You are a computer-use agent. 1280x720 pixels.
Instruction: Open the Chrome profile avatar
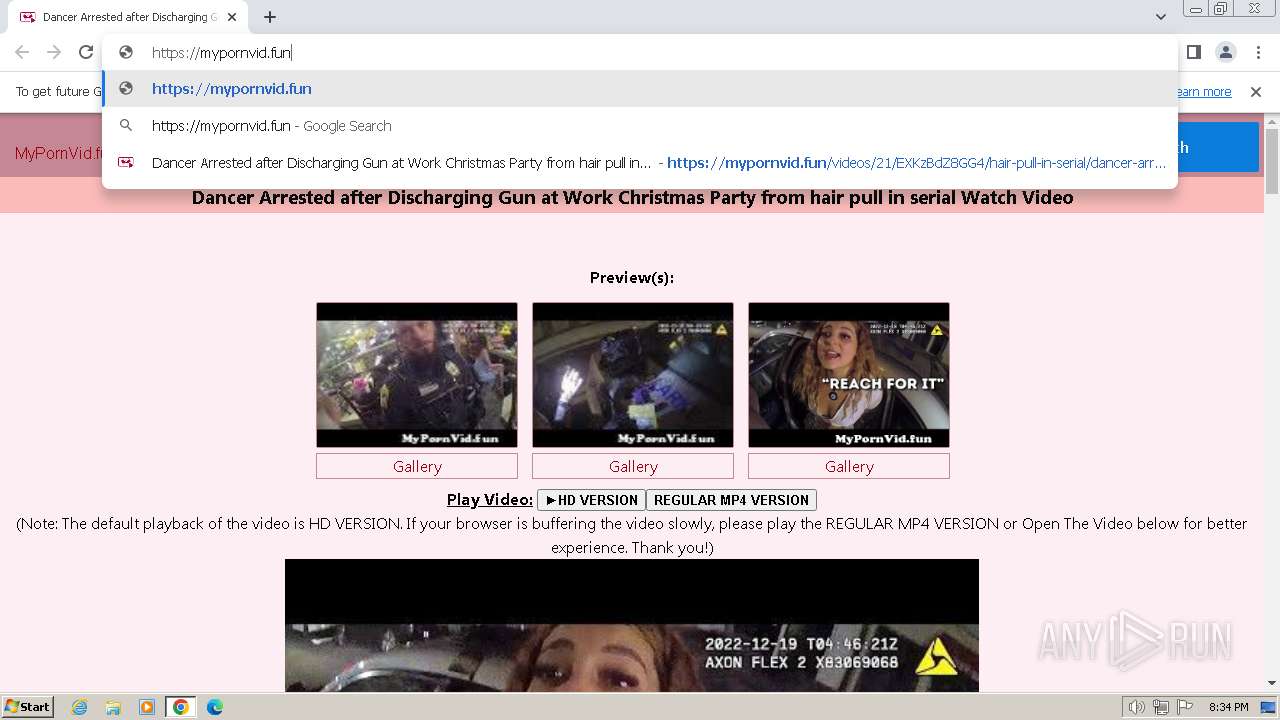[x=1225, y=52]
